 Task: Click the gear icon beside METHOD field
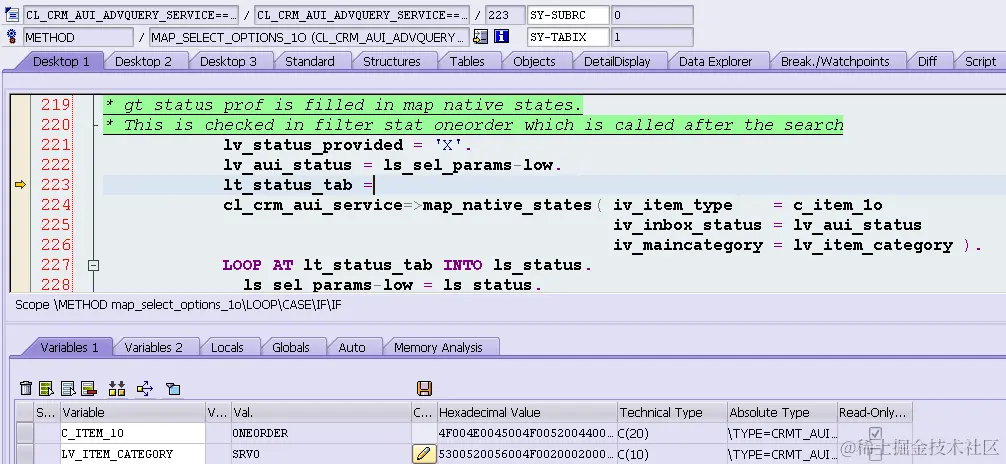tap(12, 37)
